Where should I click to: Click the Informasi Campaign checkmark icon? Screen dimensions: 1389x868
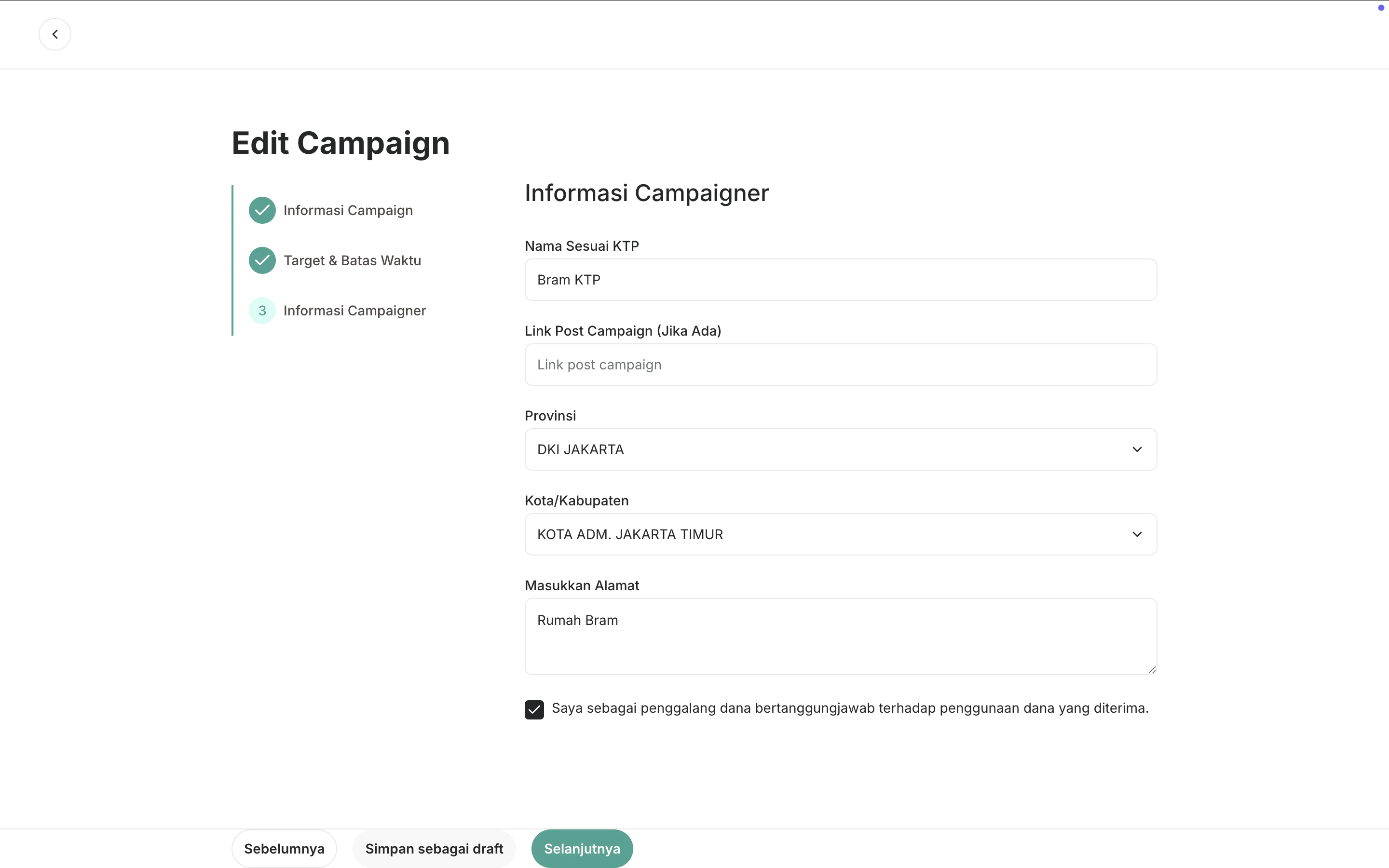click(262, 210)
